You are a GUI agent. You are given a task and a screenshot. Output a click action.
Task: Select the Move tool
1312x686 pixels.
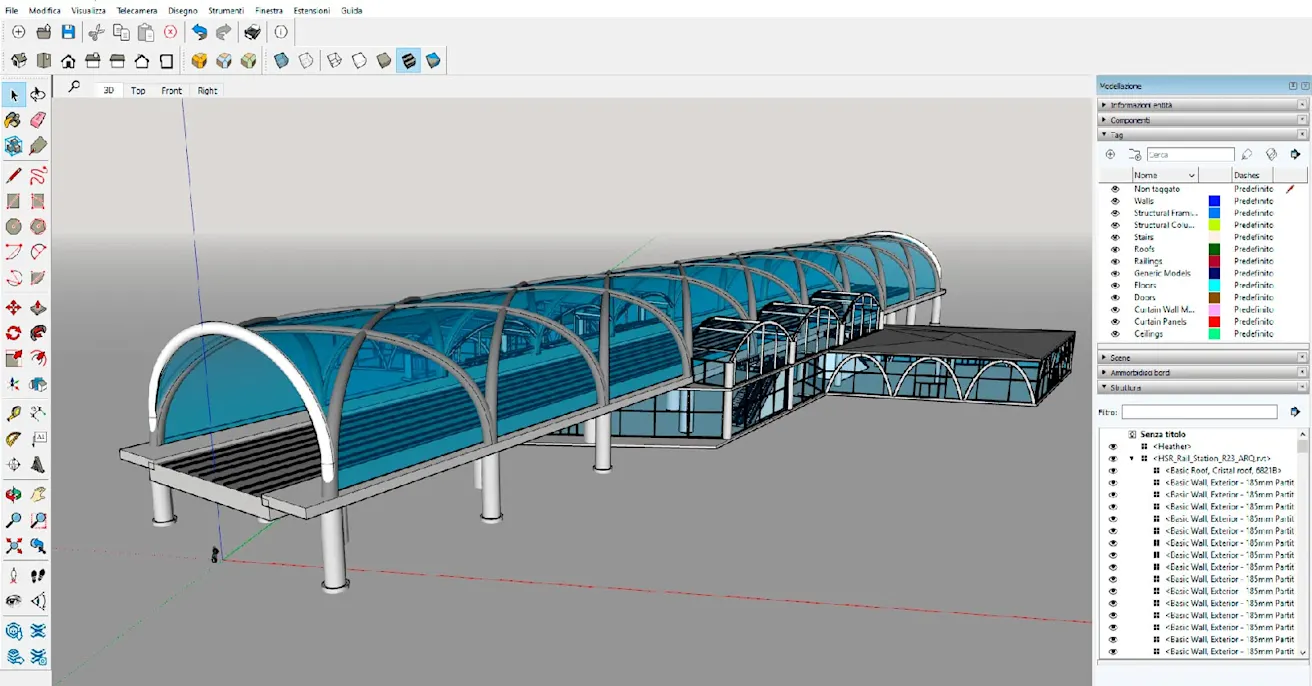[14, 308]
